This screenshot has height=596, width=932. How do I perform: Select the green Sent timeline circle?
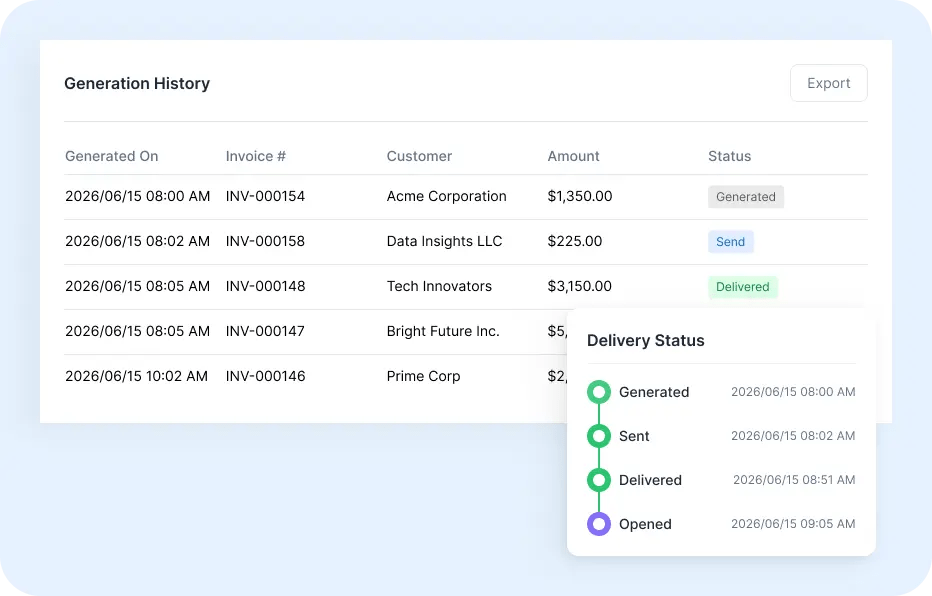599,436
